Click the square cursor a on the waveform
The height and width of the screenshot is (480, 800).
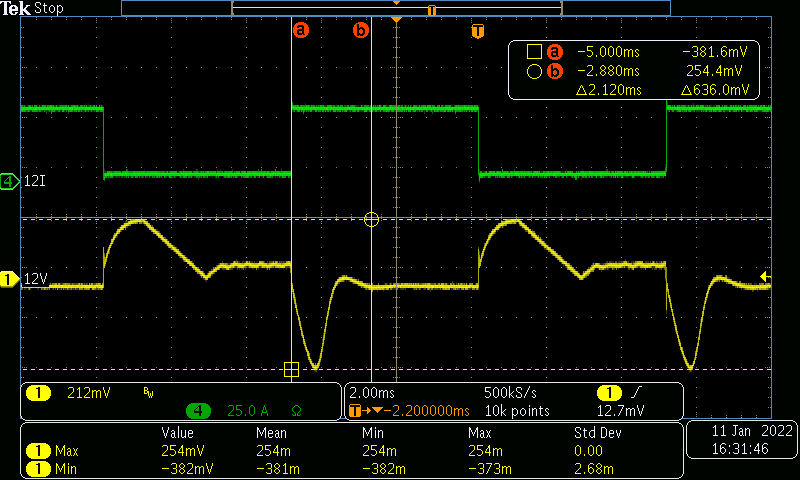pos(291,369)
